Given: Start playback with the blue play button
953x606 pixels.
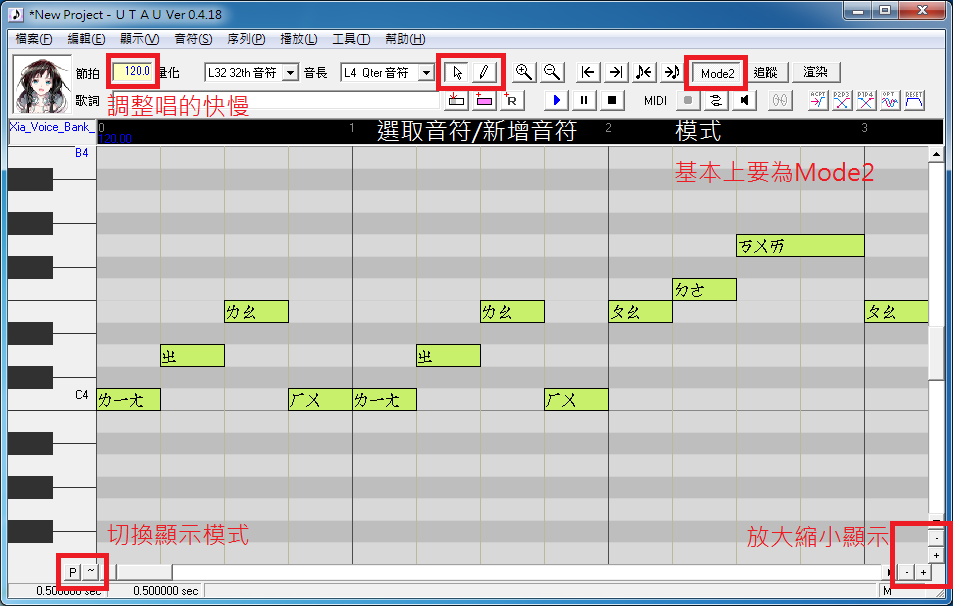Looking at the screenshot, I should click(x=556, y=100).
